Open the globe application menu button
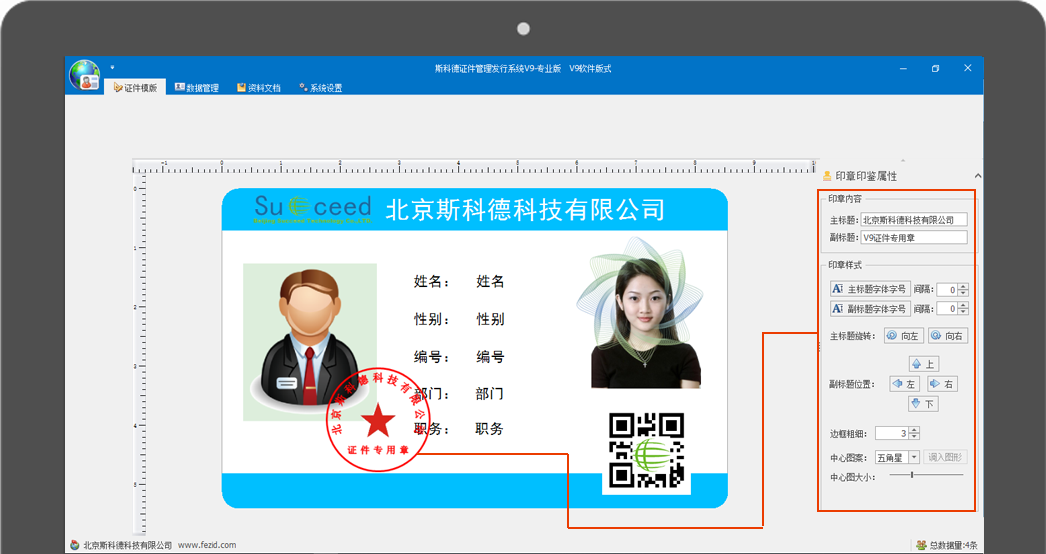The image size is (1046, 554). point(85,75)
